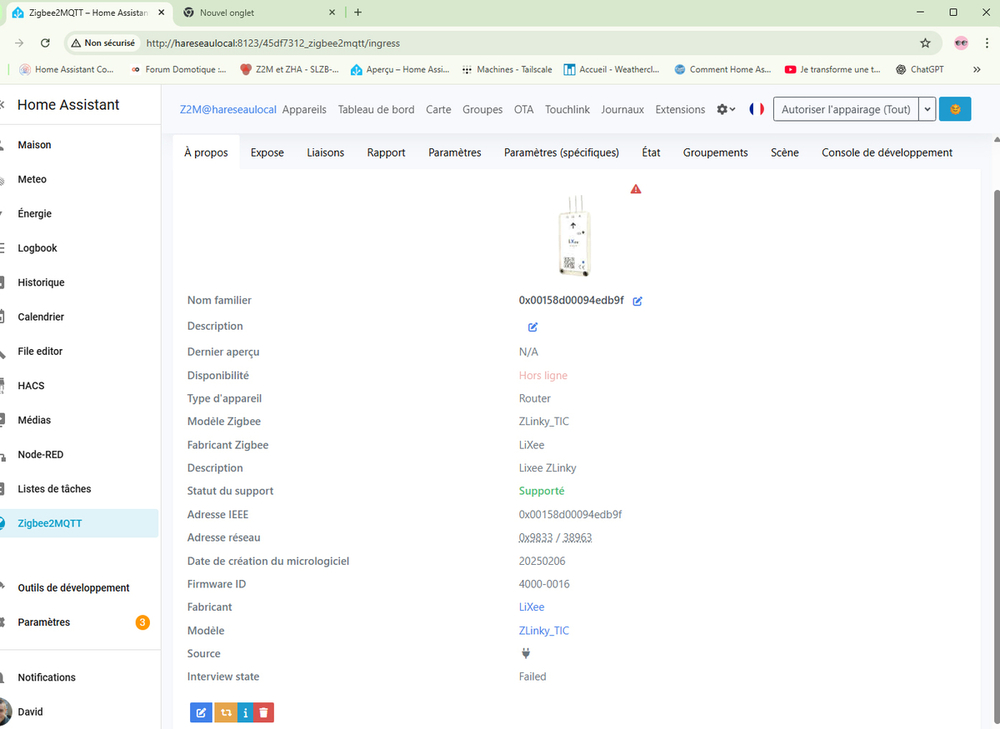This screenshot has height=729, width=1000.
Task: Edit the device description pencil icon
Action: click(533, 327)
